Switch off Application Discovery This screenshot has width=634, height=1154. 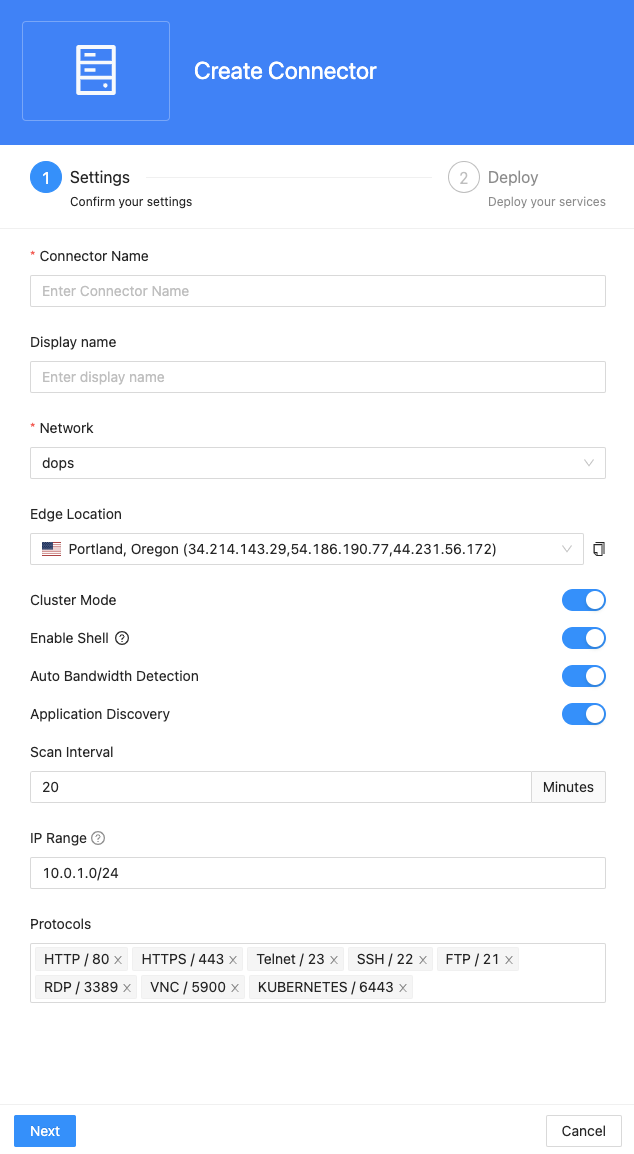[584, 714]
